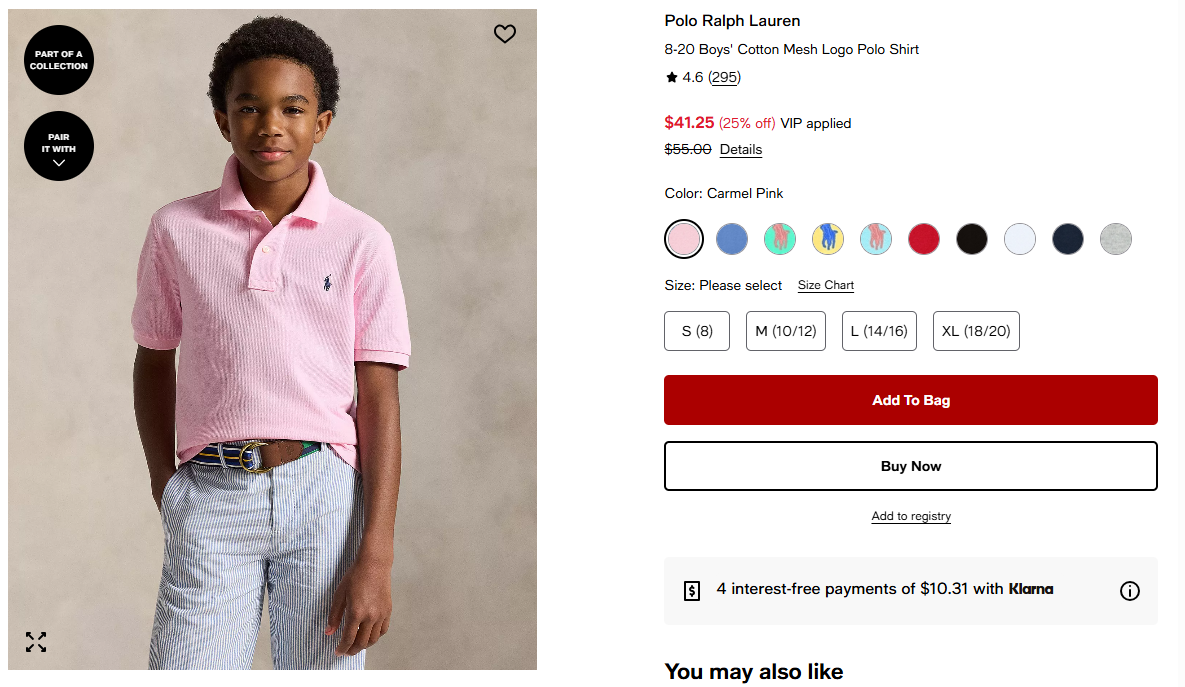Image resolution: width=1185 pixels, height=687 pixels.
Task: Expand the Pair It With dropdown
Action: coord(59,146)
